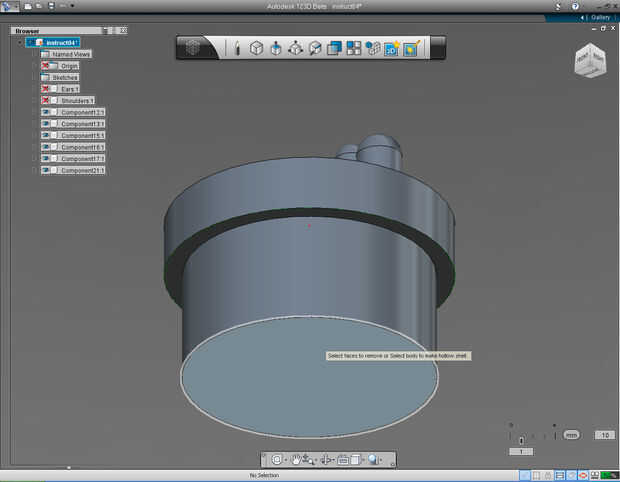This screenshot has height=482, width=620.
Task: Click the Sketch pencil tool in toolbar
Action: [x=237, y=48]
